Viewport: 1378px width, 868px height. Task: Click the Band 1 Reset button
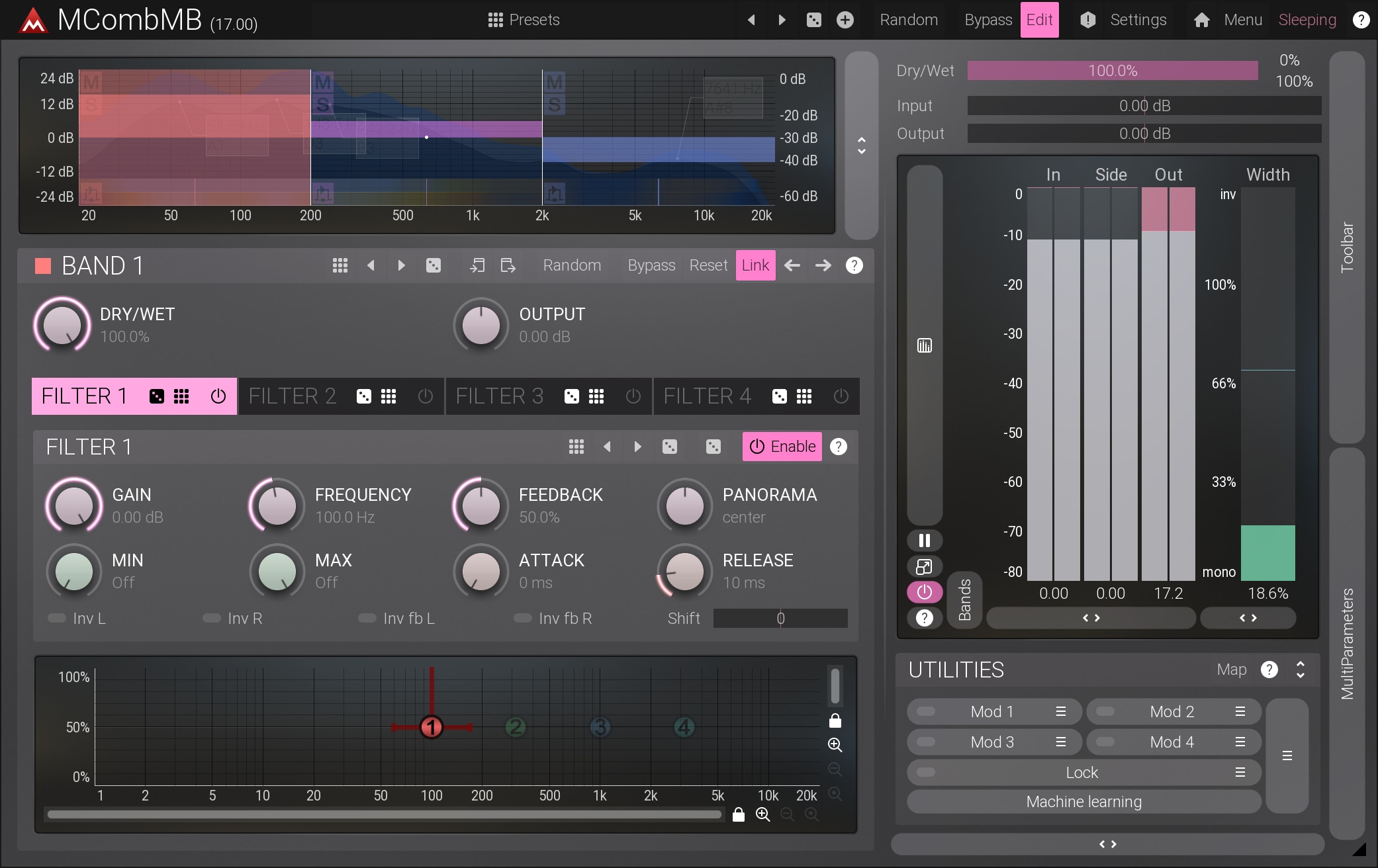pos(708,265)
